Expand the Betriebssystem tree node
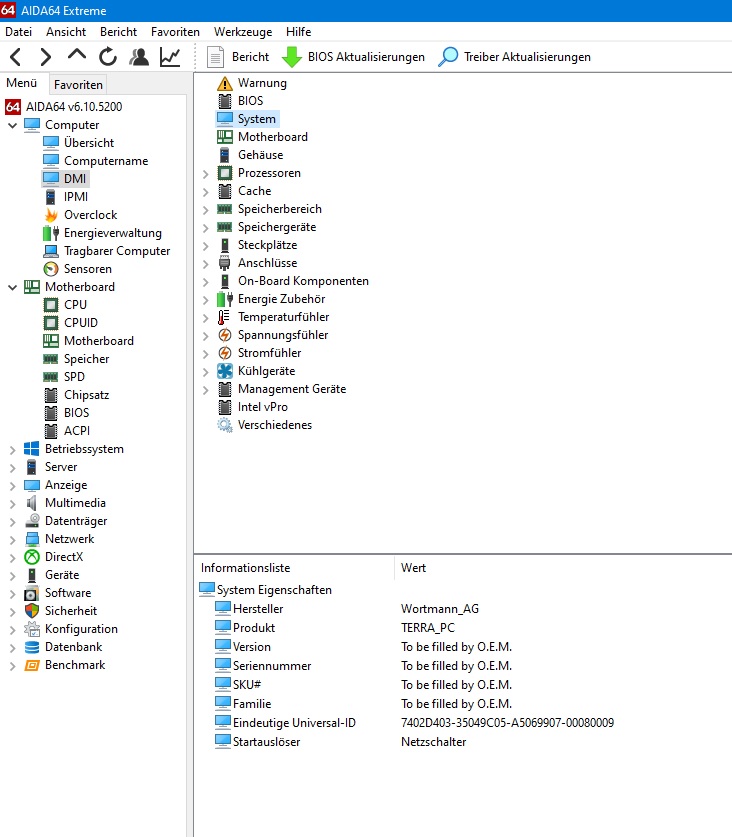 [x=13, y=450]
